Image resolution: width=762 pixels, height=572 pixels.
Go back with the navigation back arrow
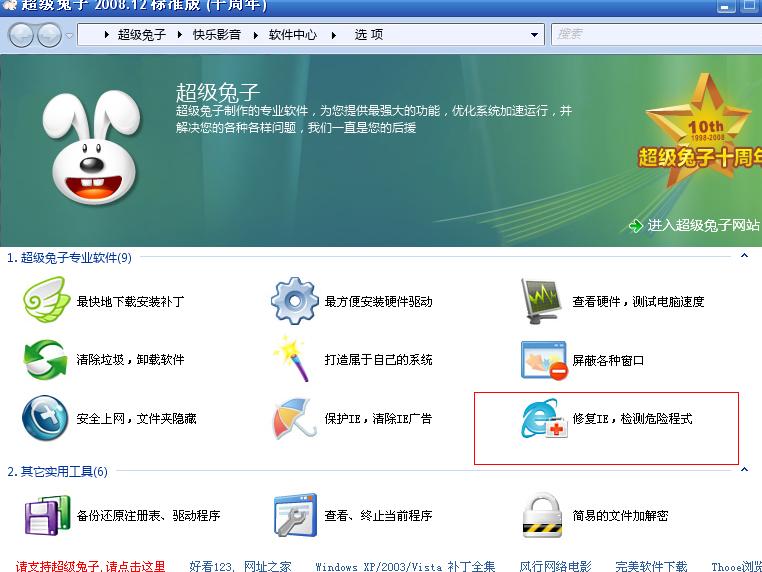pyautogui.click(x=21, y=35)
